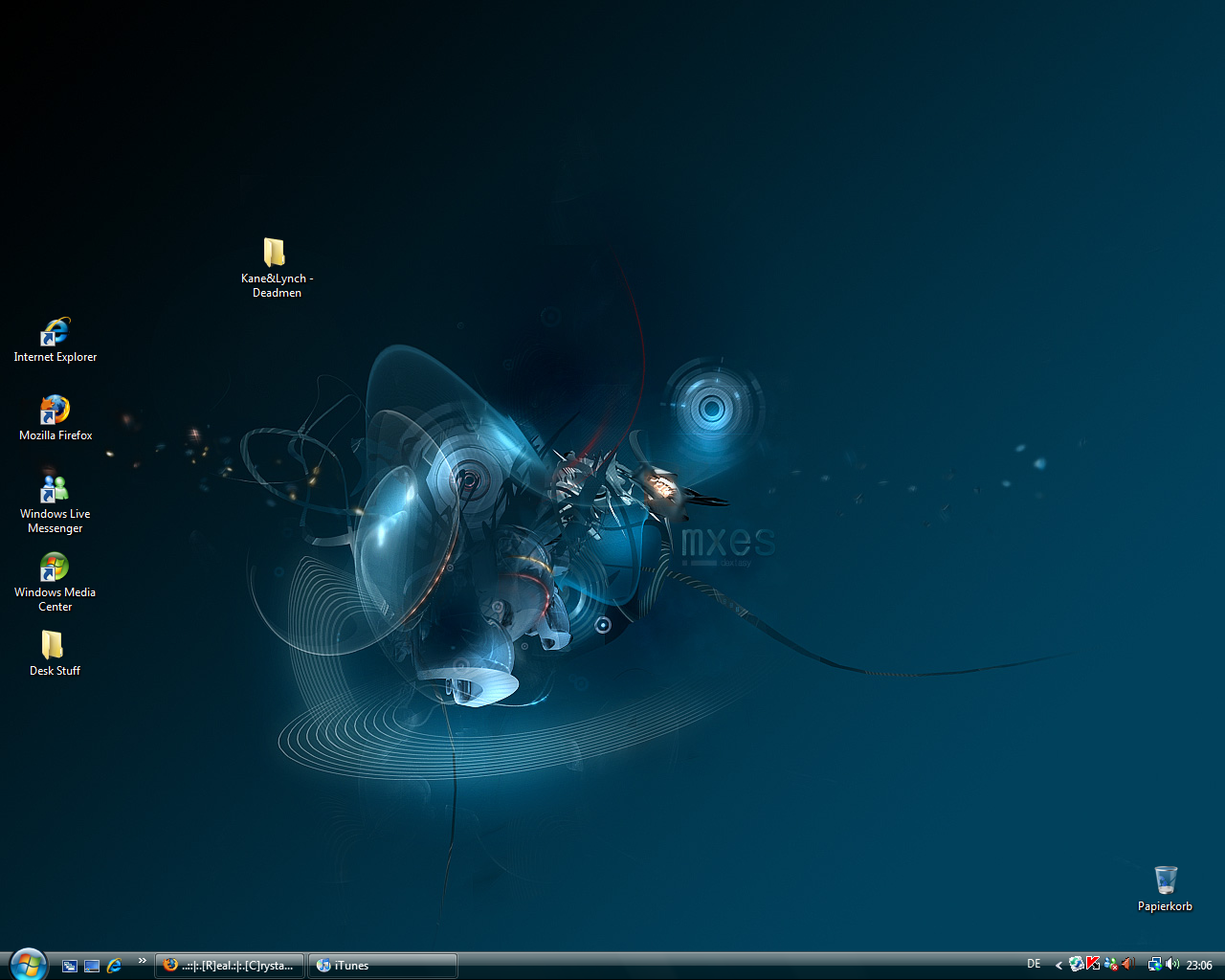Image resolution: width=1225 pixels, height=980 pixels.
Task: Switch to the Firefox [R]eal [C]rysta taskbar window
Action: [230, 965]
